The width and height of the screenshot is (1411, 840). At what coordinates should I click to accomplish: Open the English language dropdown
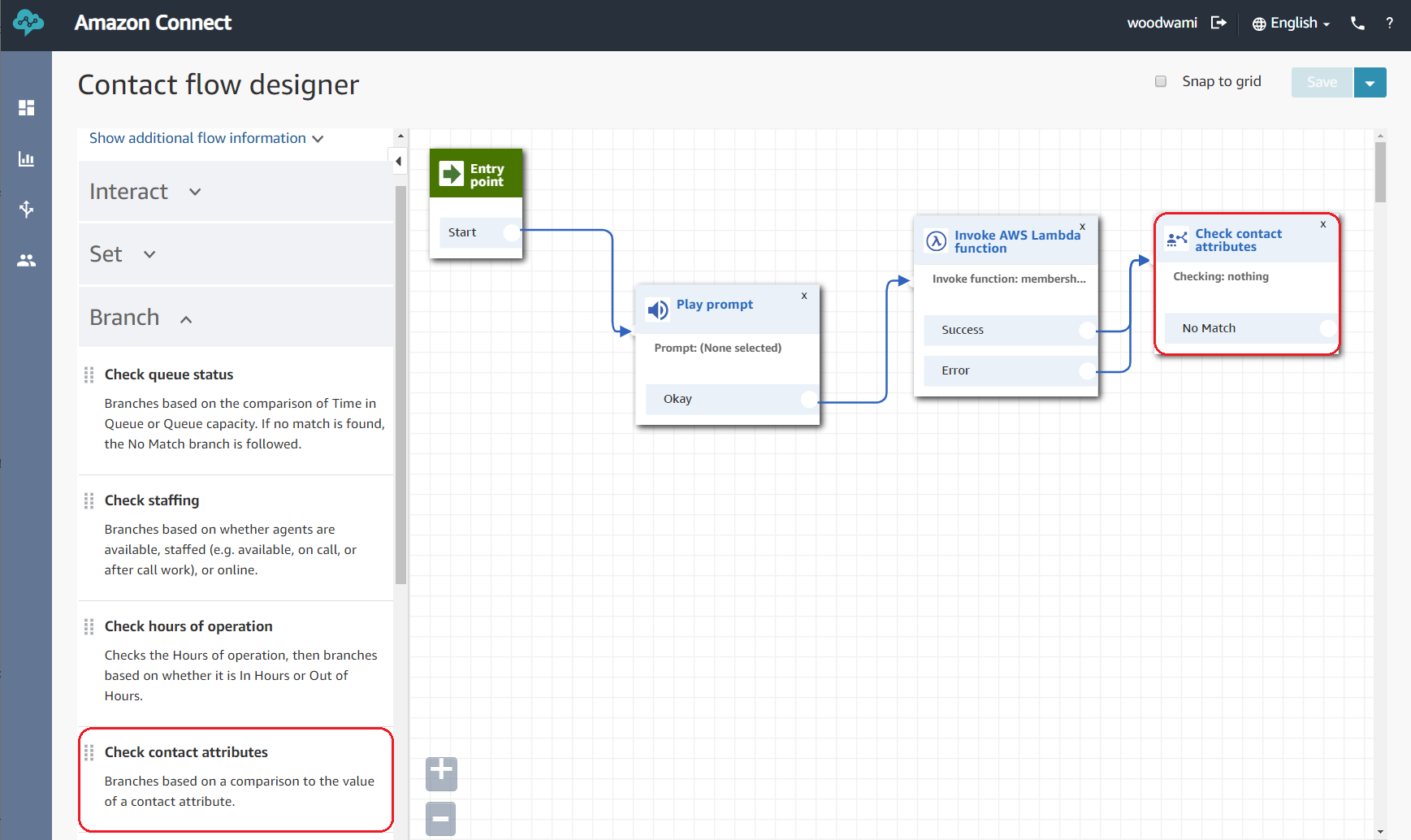click(1292, 23)
